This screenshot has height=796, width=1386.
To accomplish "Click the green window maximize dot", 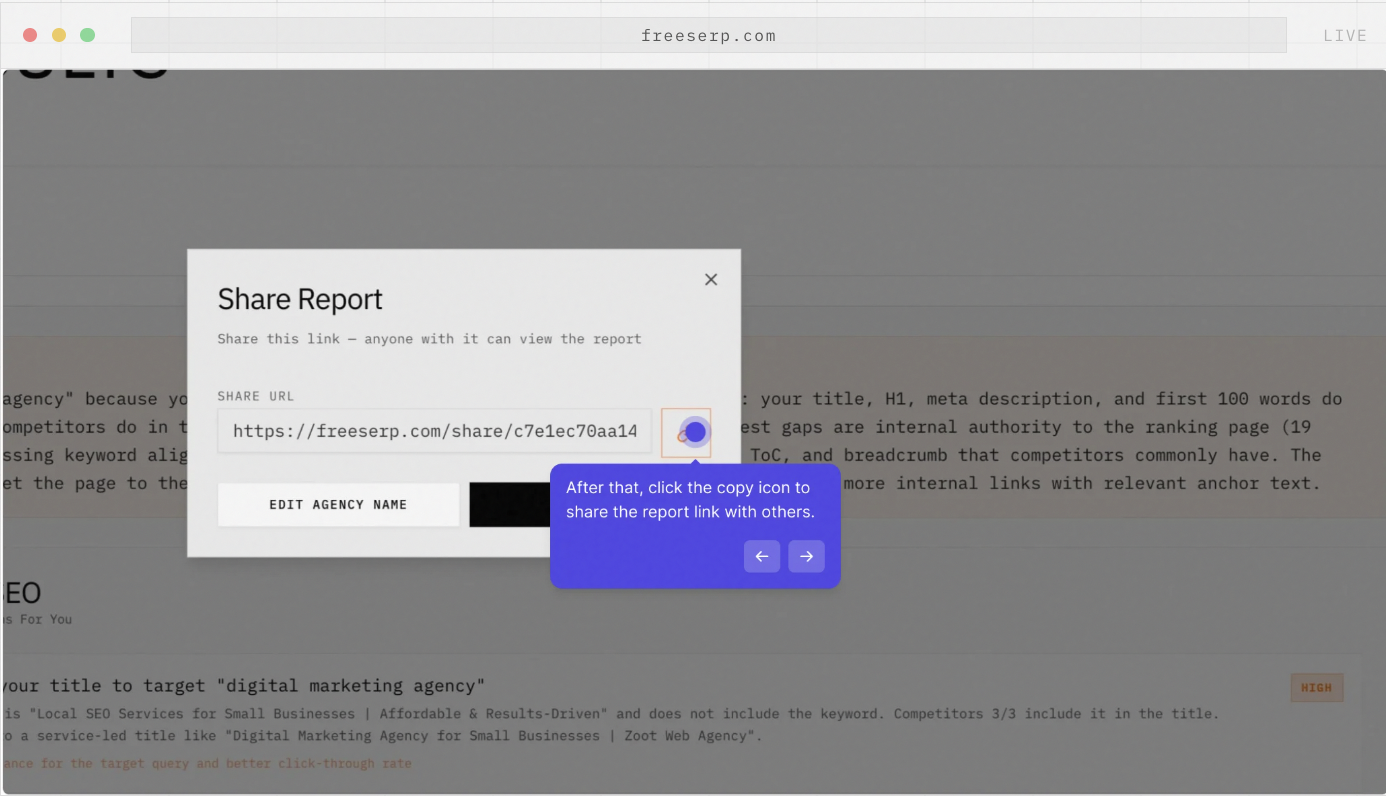I will [88, 35].
